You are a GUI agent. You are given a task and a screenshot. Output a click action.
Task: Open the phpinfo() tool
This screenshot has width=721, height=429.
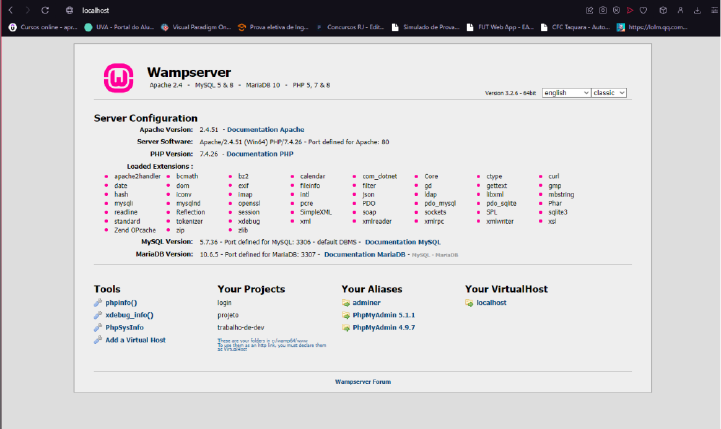[121, 303]
